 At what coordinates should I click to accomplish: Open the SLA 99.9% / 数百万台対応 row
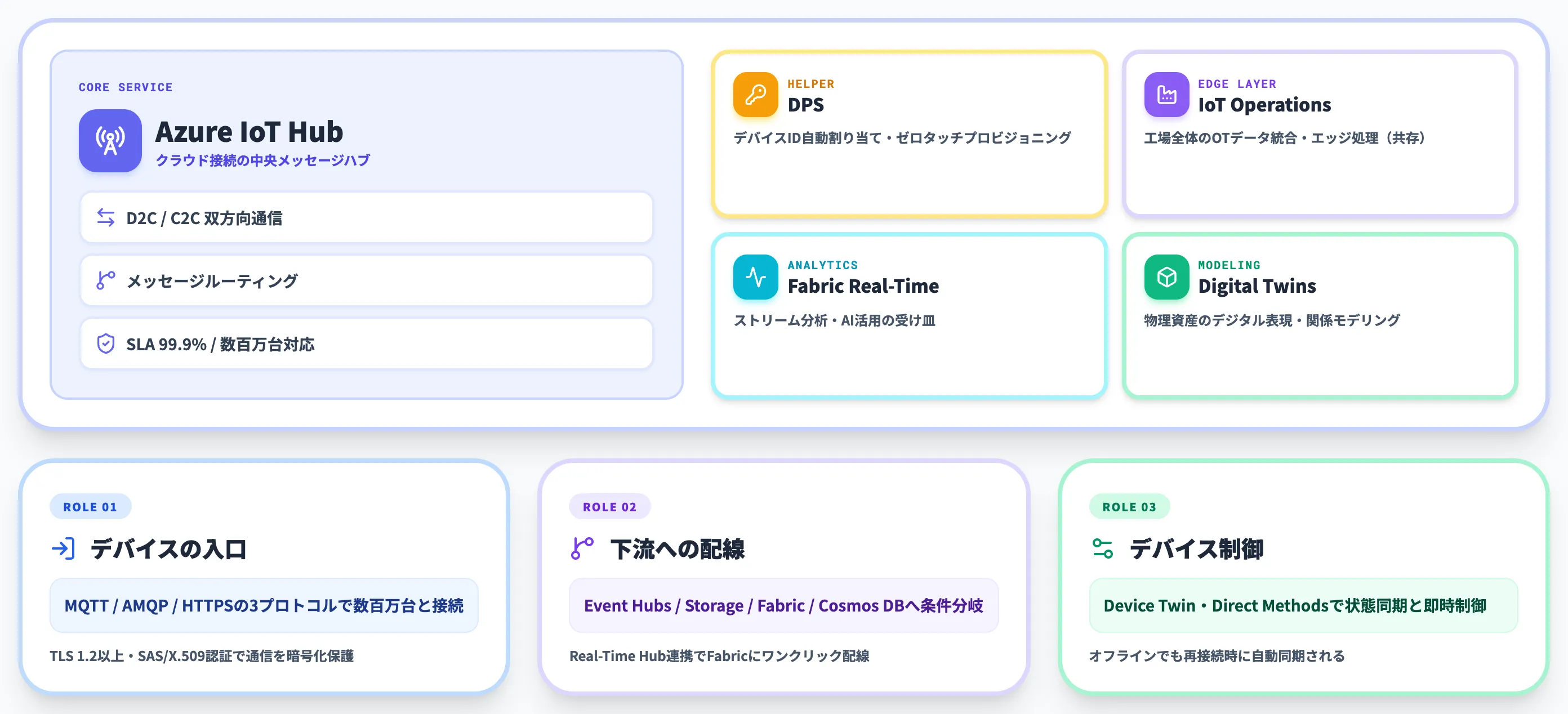(x=367, y=344)
